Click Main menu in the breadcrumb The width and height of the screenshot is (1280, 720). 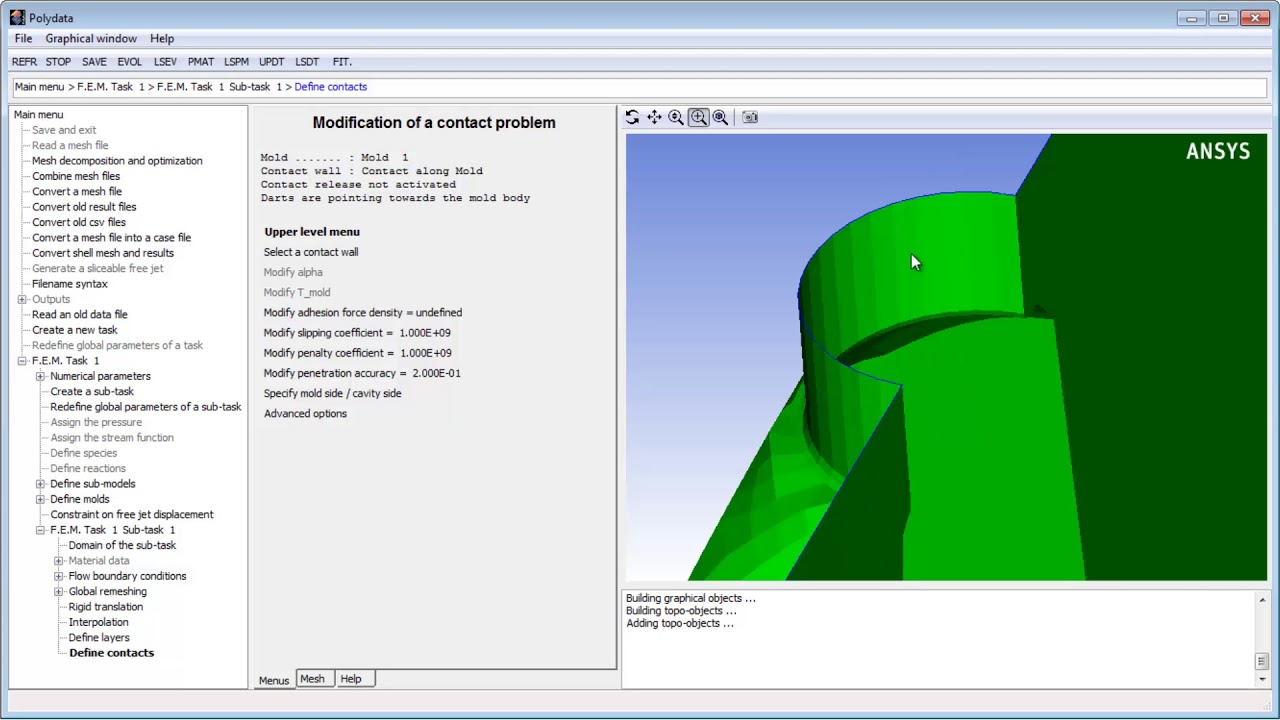(39, 87)
